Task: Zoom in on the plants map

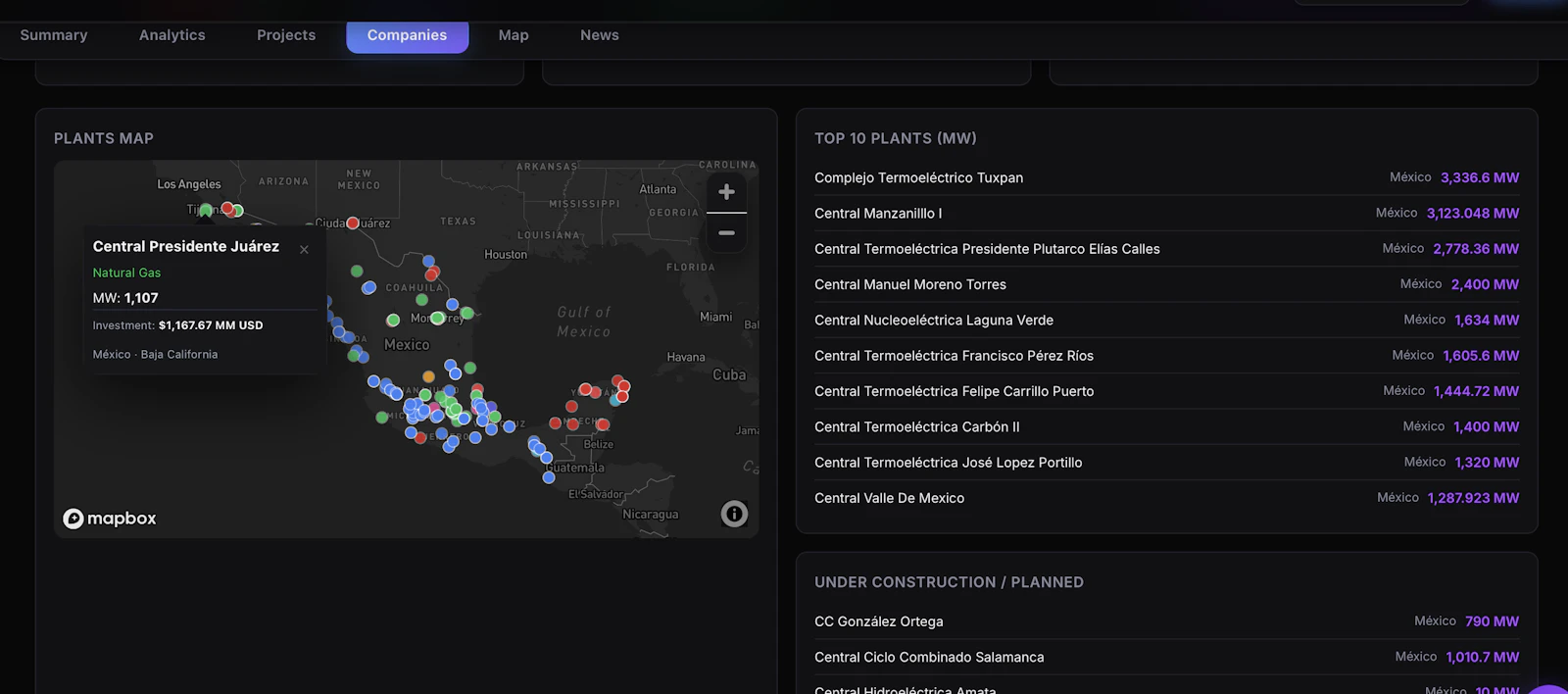Action: (726, 192)
